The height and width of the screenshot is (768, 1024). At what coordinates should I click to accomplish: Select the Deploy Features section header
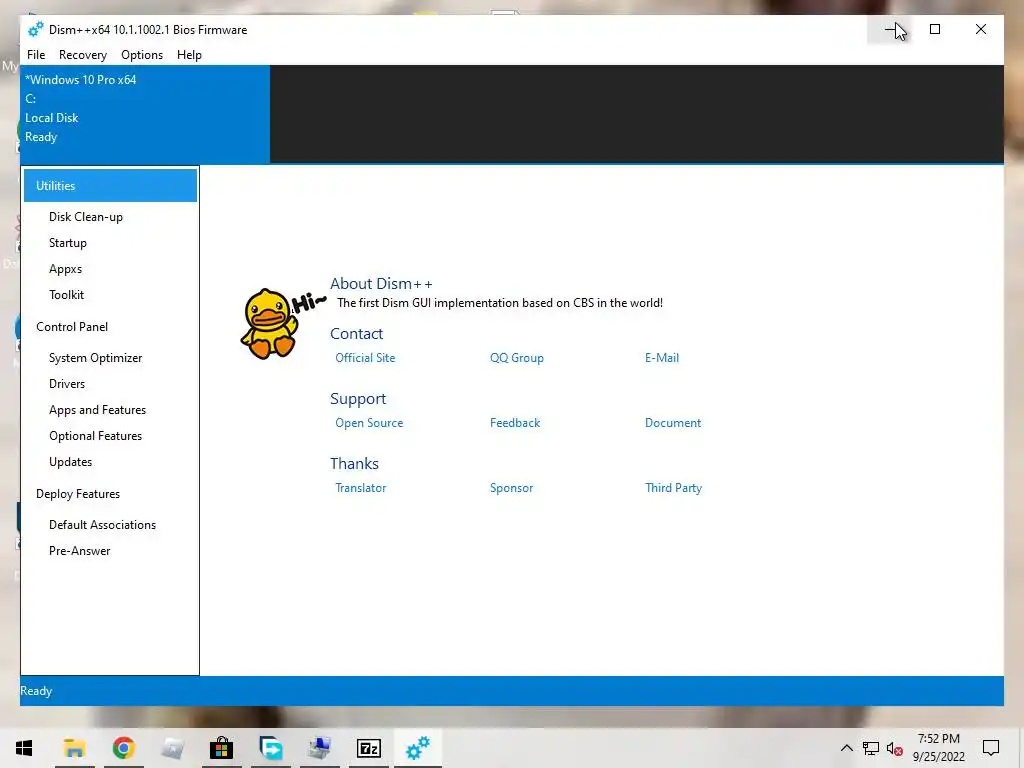click(78, 494)
